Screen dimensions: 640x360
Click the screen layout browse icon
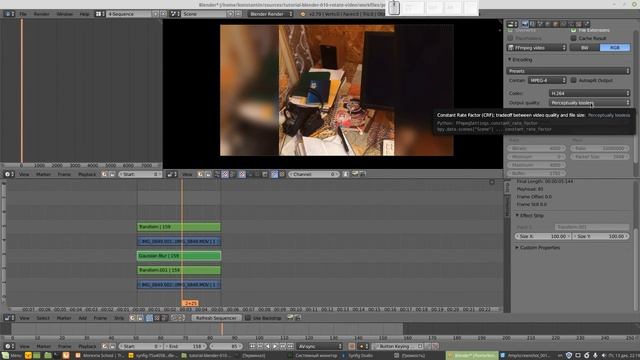click(100, 14)
